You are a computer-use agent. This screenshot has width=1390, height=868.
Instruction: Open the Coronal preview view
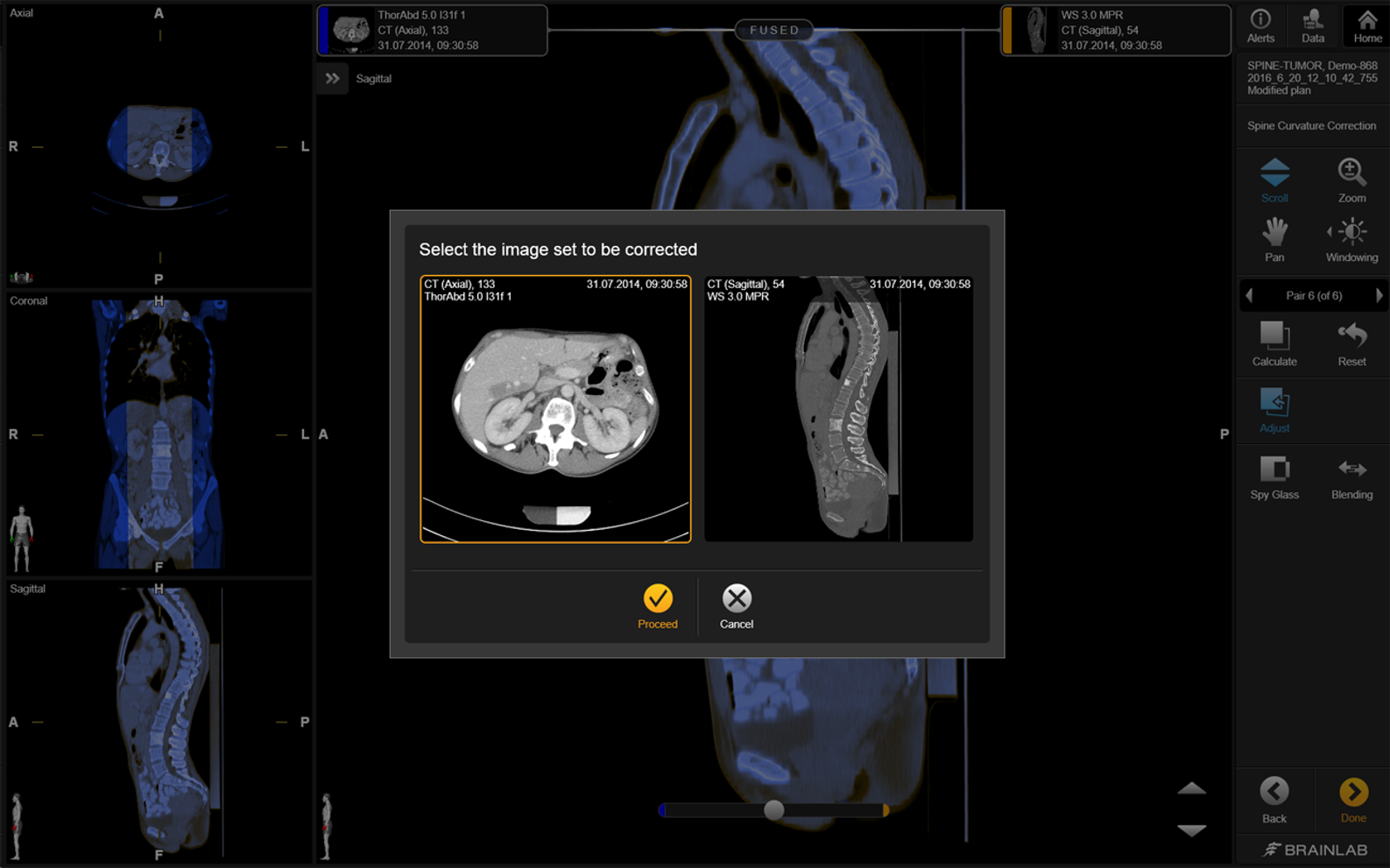click(x=159, y=434)
